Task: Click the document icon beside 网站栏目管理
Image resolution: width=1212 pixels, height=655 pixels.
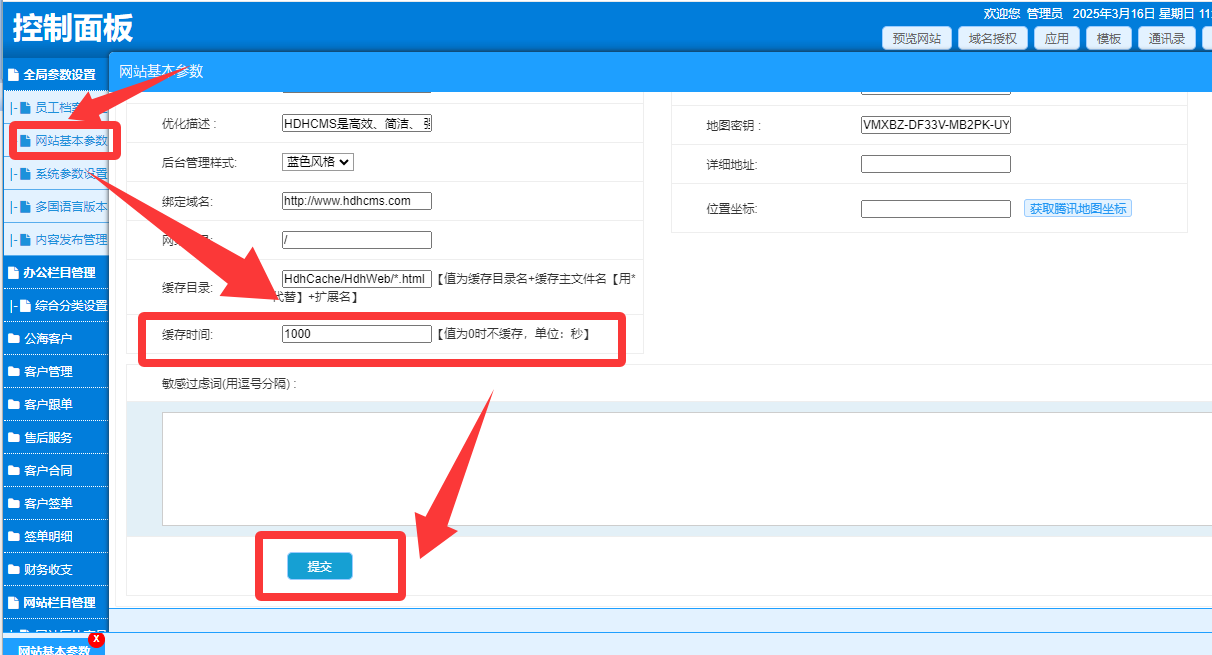Action: point(13,603)
